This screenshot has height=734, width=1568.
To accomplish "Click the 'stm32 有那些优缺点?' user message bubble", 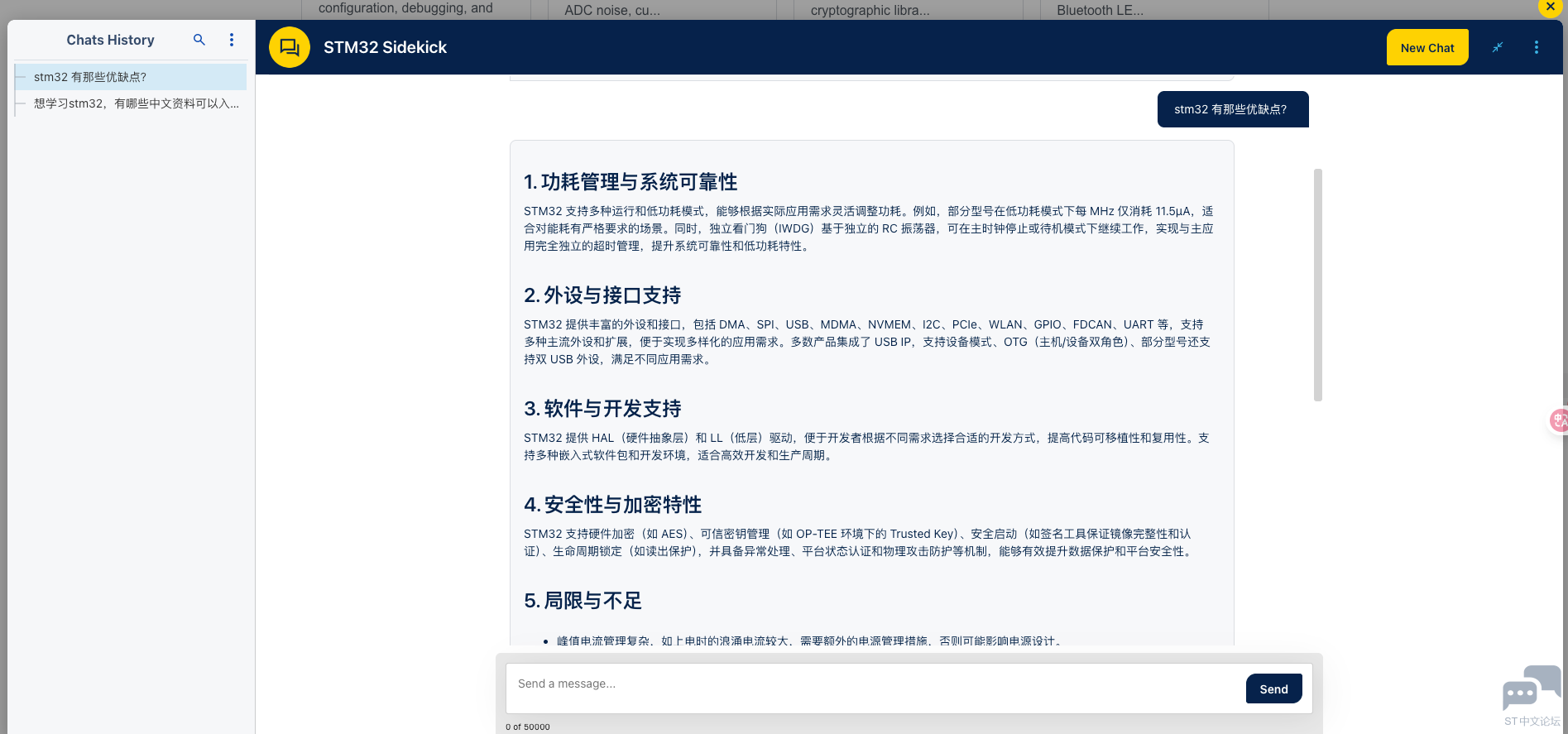I will pyautogui.click(x=1233, y=109).
